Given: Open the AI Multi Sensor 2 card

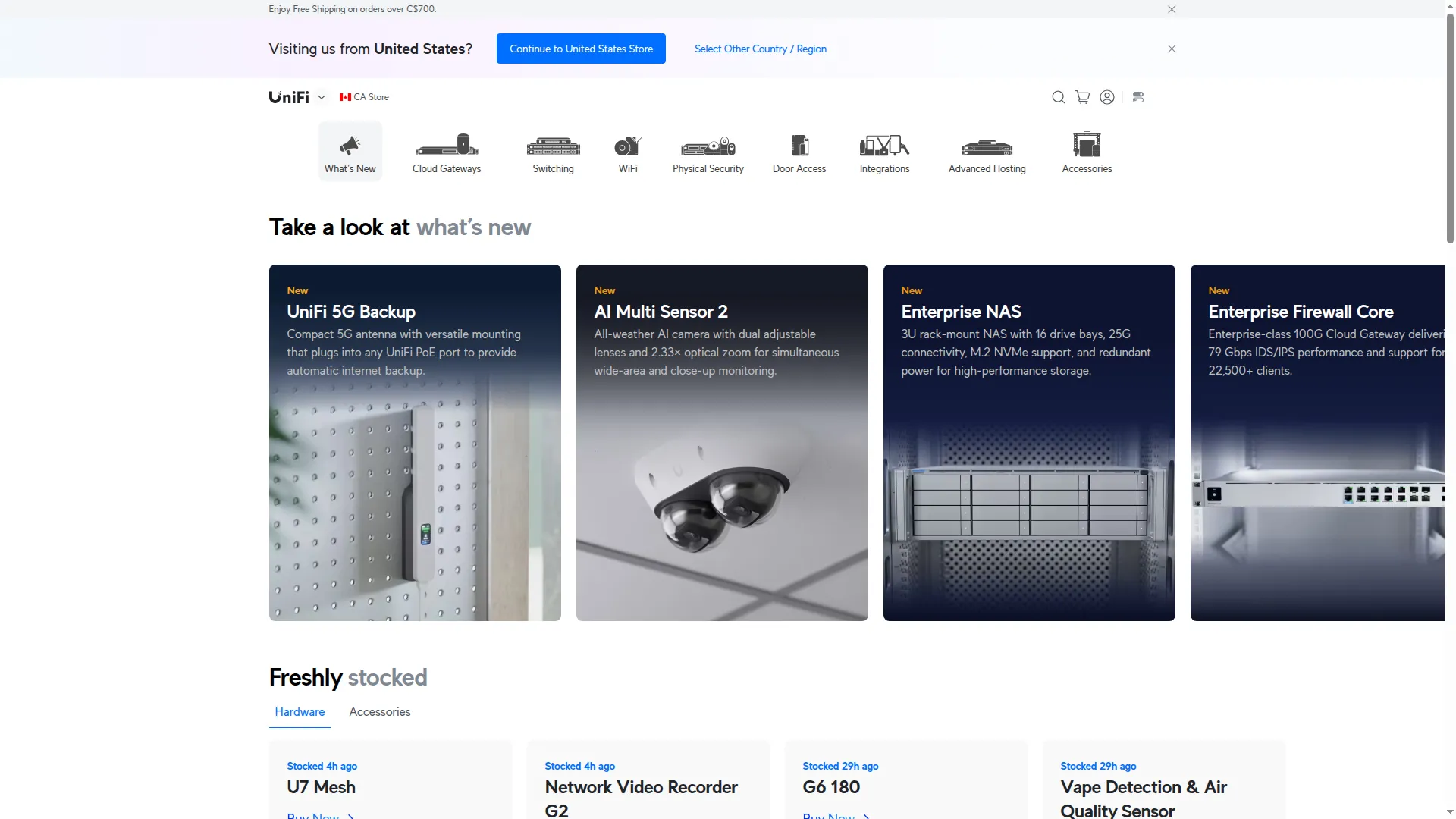Looking at the screenshot, I should point(722,443).
